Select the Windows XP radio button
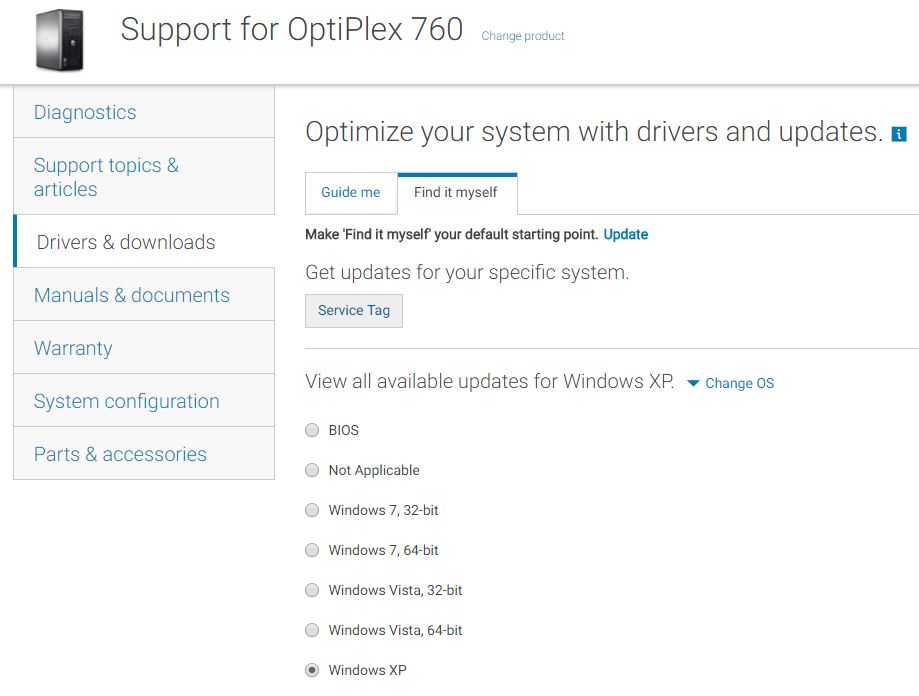This screenshot has width=919, height=696. pyautogui.click(x=312, y=670)
